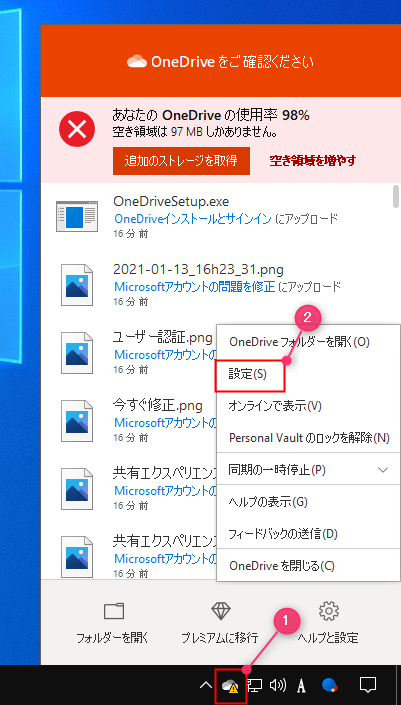Click the speaker volume icon in the taskbar

point(277,685)
